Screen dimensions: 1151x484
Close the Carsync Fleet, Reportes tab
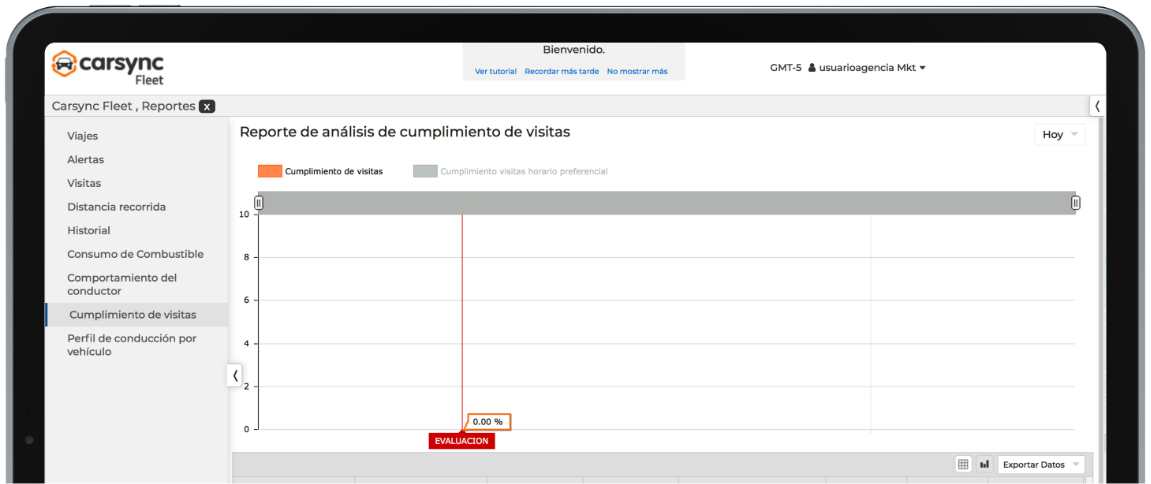pyautogui.click(x=207, y=106)
